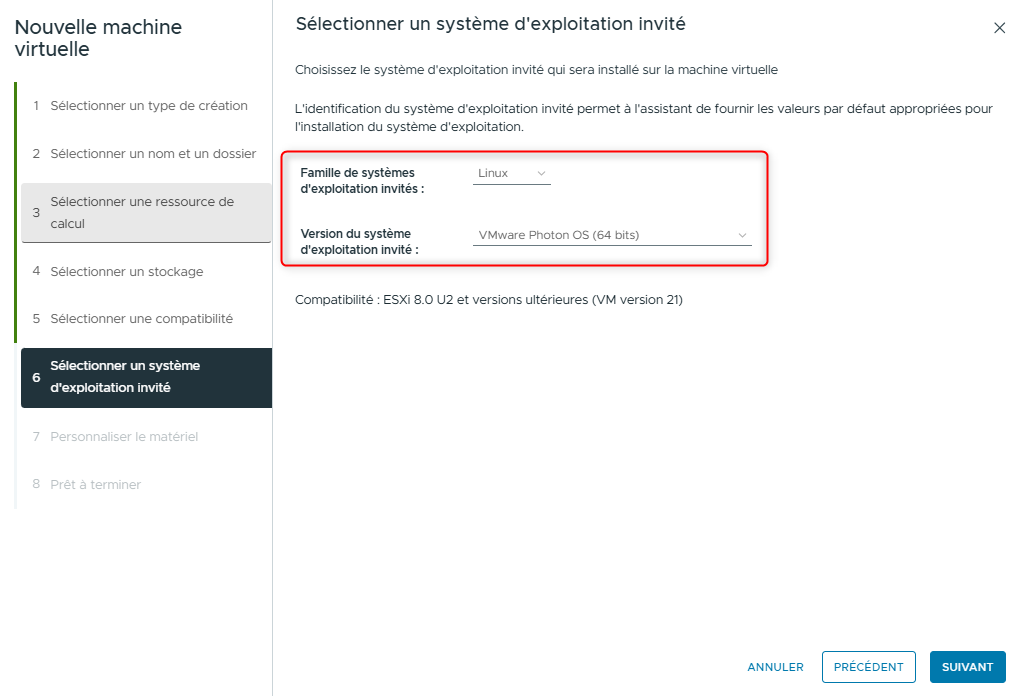Click the Famille de systèmes d'exploitation invités label

(x=361, y=181)
